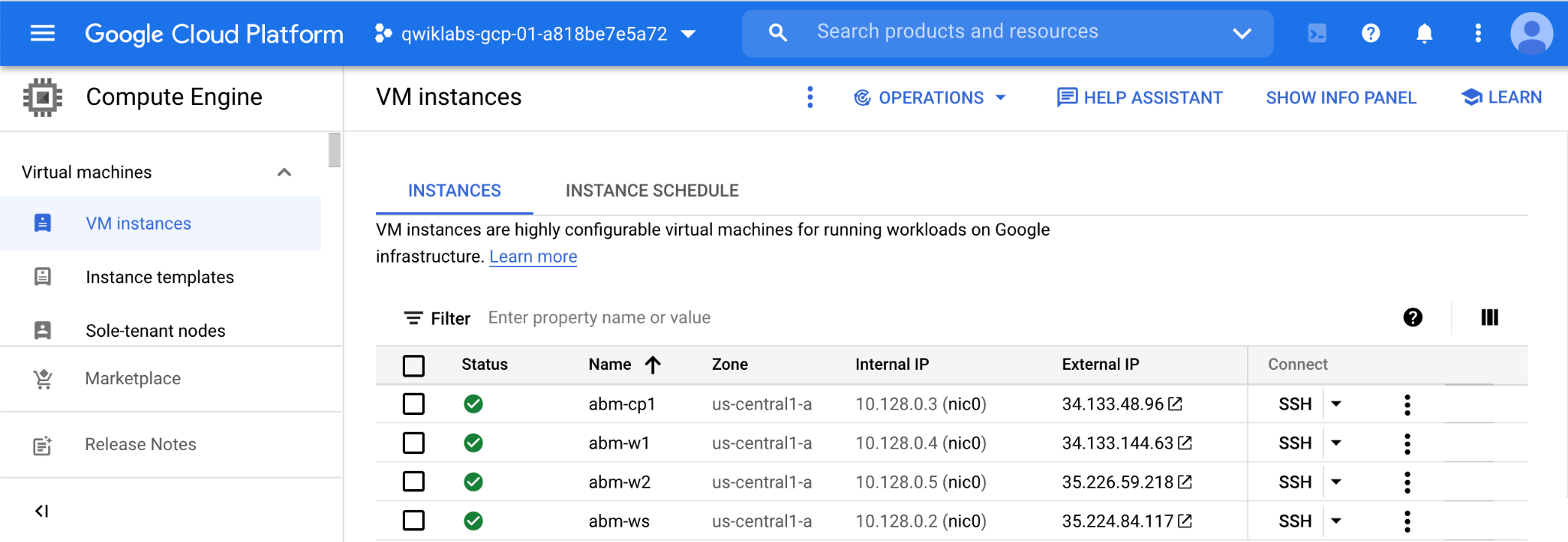Open external IP 34.133.144.63 link icon
This screenshot has width=1568, height=542.
pyautogui.click(x=1184, y=442)
